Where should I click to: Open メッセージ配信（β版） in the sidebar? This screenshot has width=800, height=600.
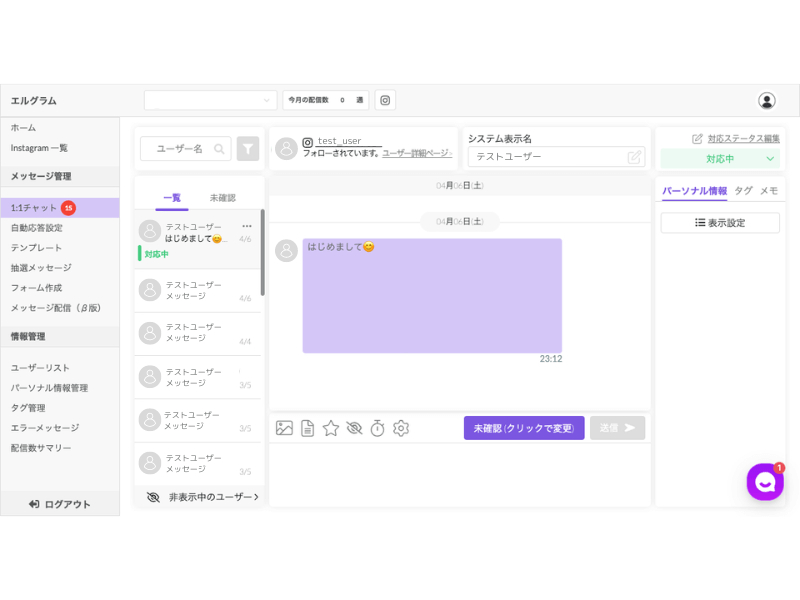pos(56,308)
